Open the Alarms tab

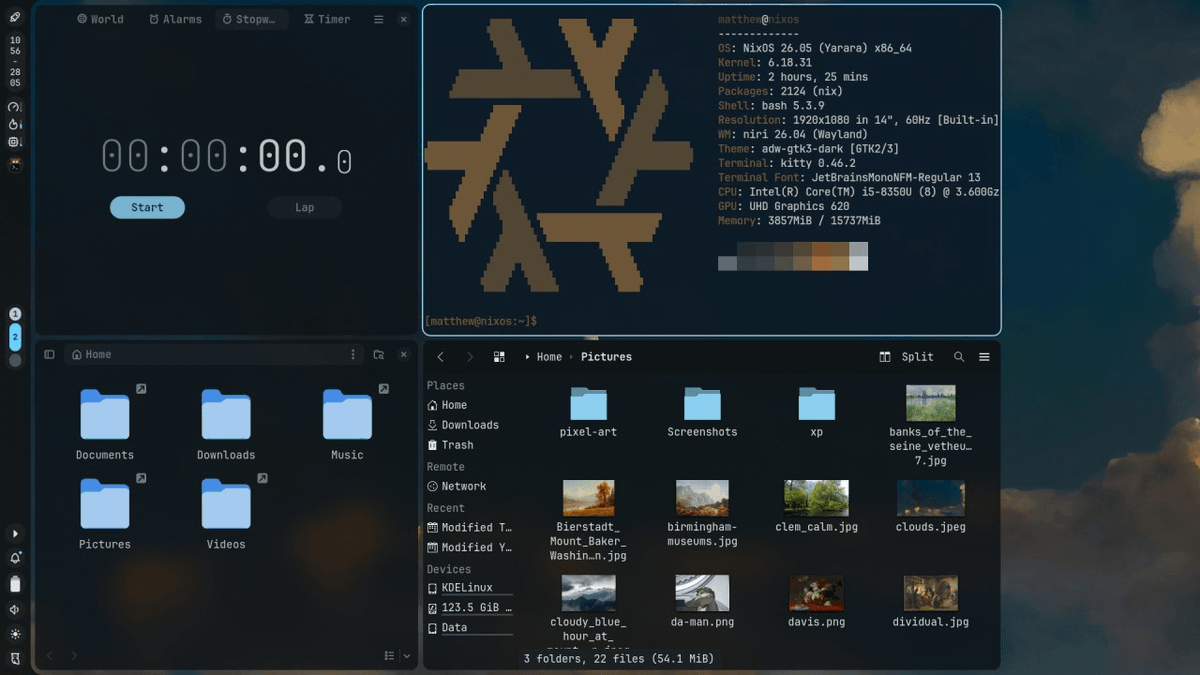pyautogui.click(x=175, y=19)
